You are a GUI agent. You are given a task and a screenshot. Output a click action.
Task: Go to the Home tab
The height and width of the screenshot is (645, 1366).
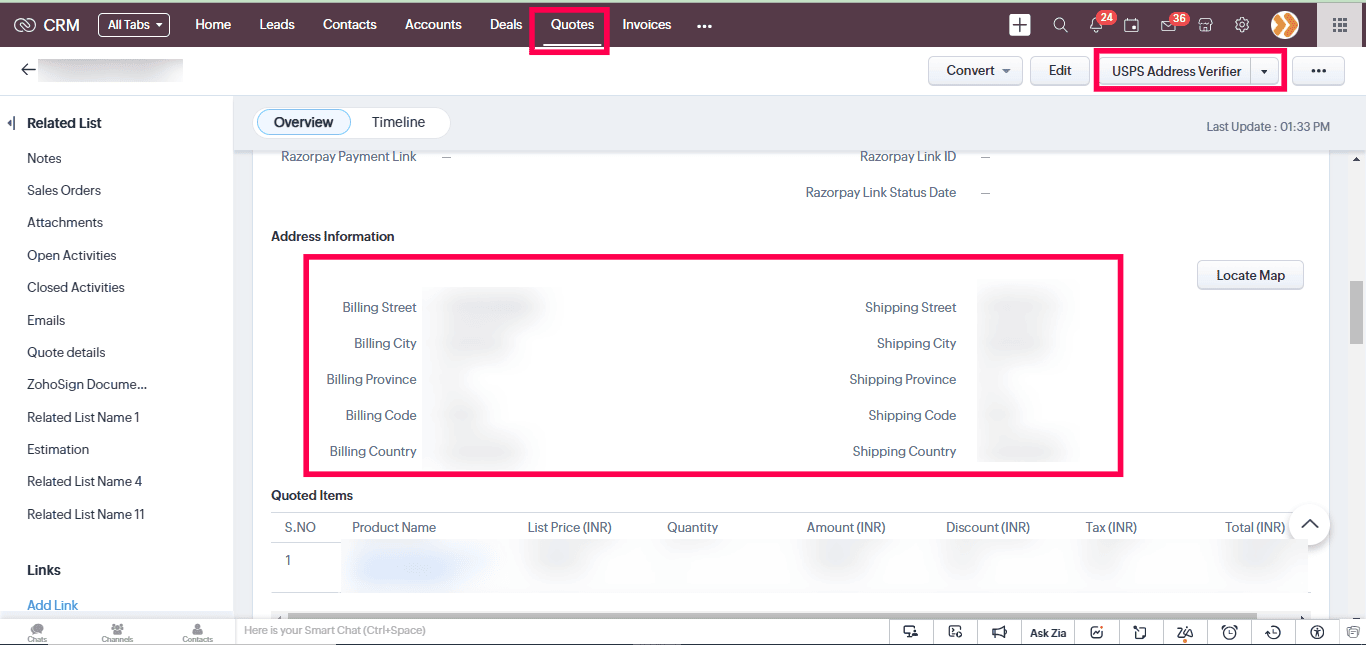[x=213, y=24]
